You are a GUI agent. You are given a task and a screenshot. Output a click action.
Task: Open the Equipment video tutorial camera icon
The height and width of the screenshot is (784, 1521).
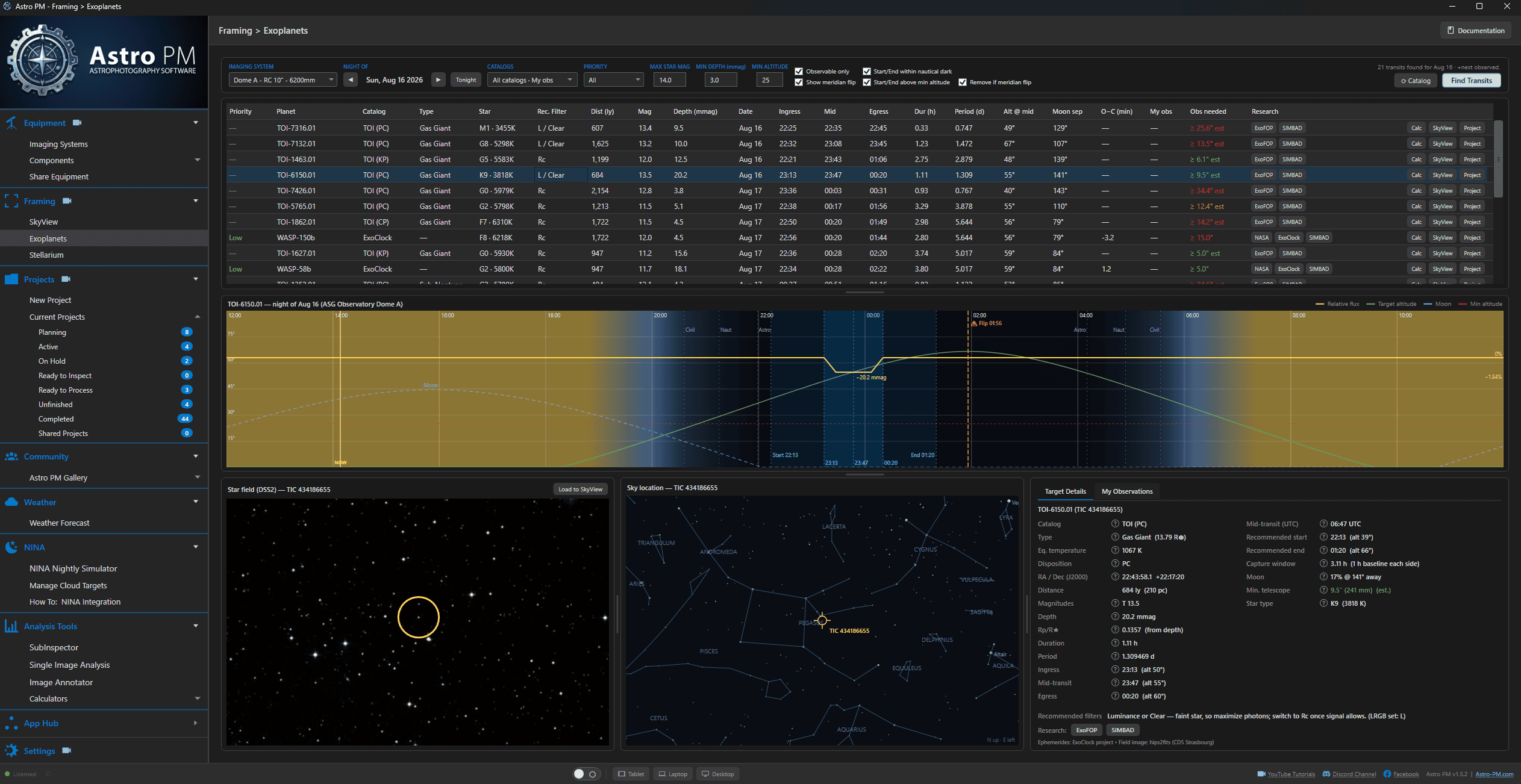77,123
